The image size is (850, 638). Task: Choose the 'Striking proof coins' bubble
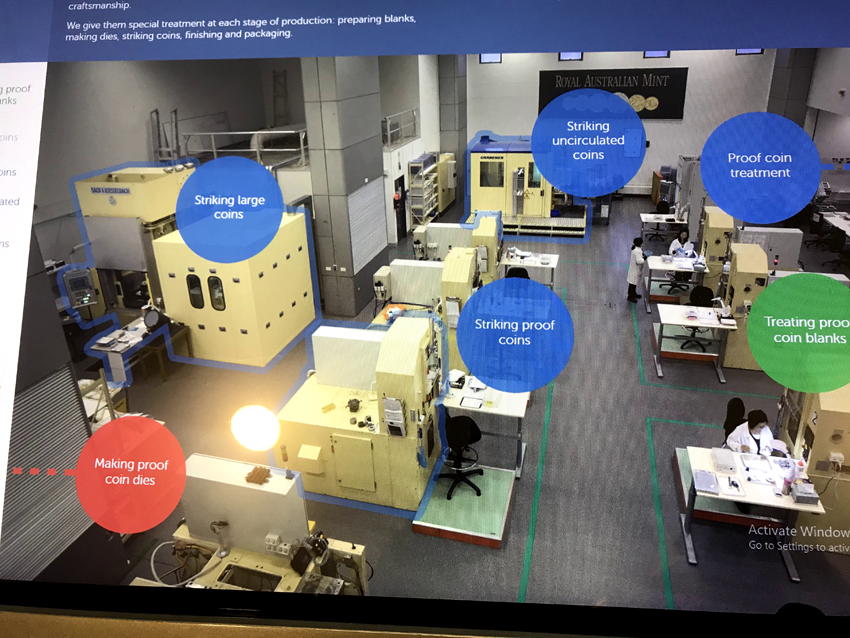tap(514, 333)
